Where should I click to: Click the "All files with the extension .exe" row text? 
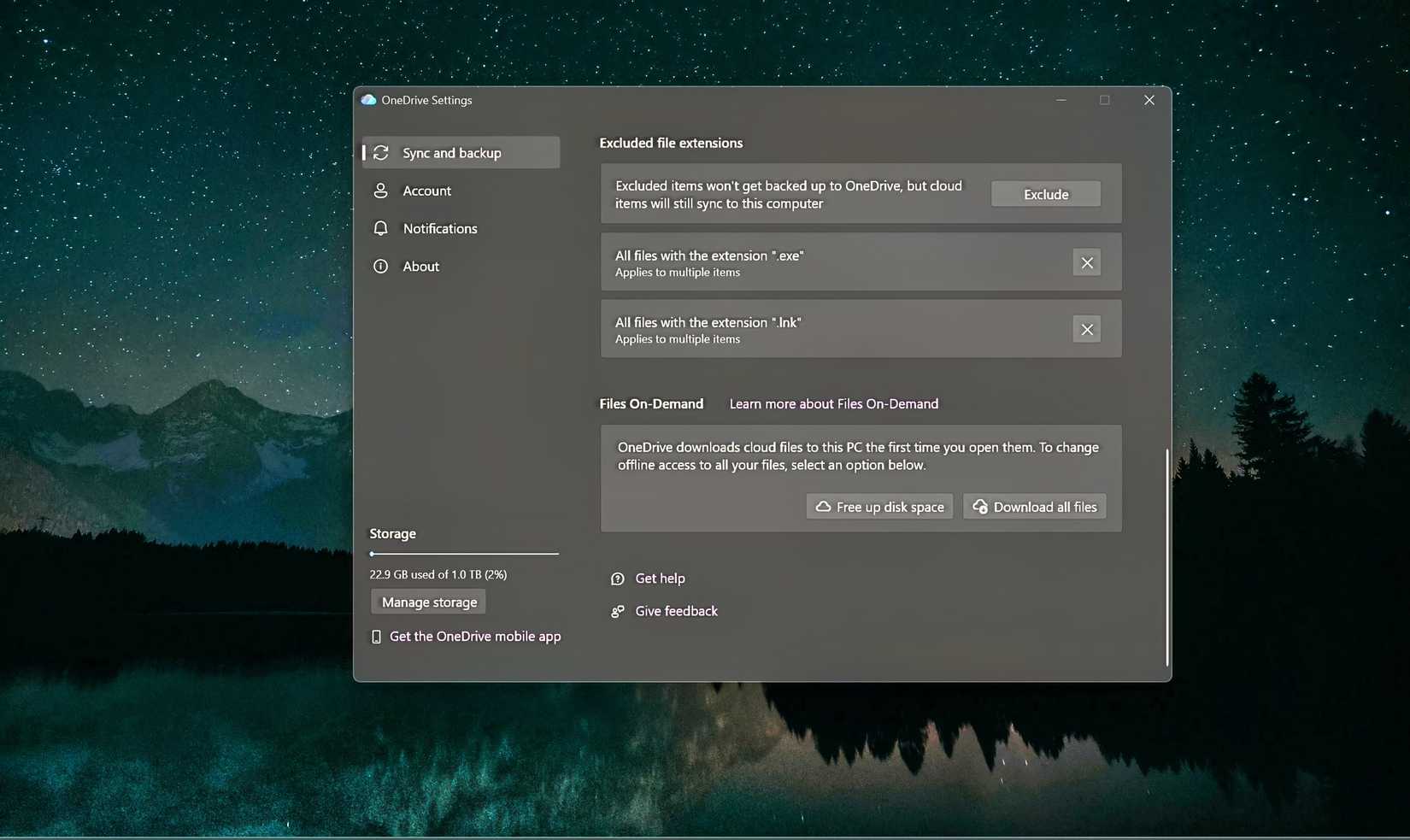pyautogui.click(x=709, y=256)
